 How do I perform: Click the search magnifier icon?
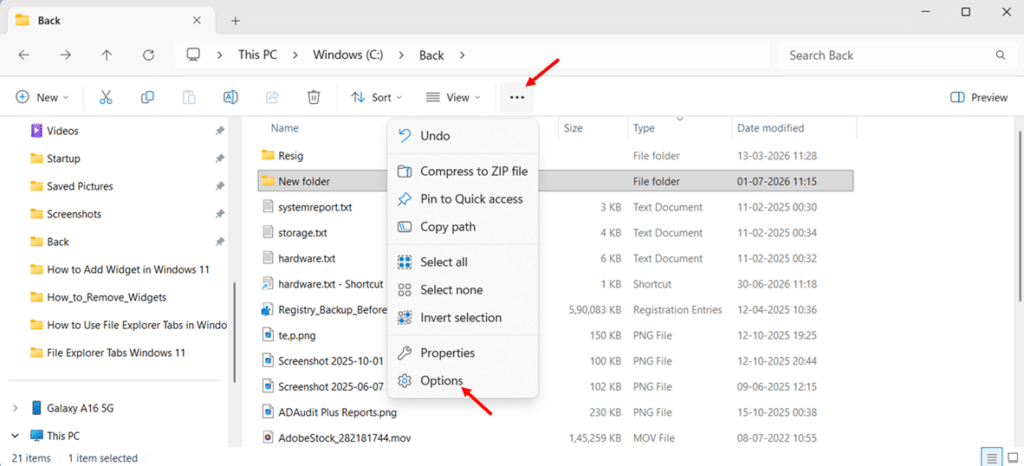click(1000, 55)
